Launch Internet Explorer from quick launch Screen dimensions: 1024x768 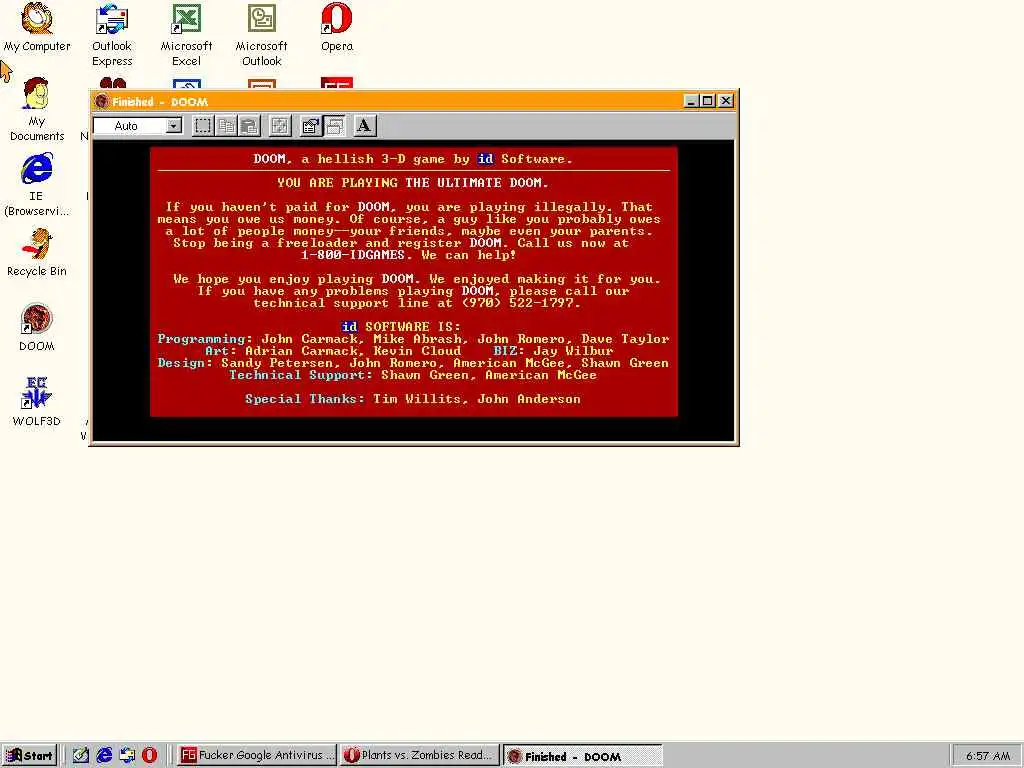tap(104, 756)
